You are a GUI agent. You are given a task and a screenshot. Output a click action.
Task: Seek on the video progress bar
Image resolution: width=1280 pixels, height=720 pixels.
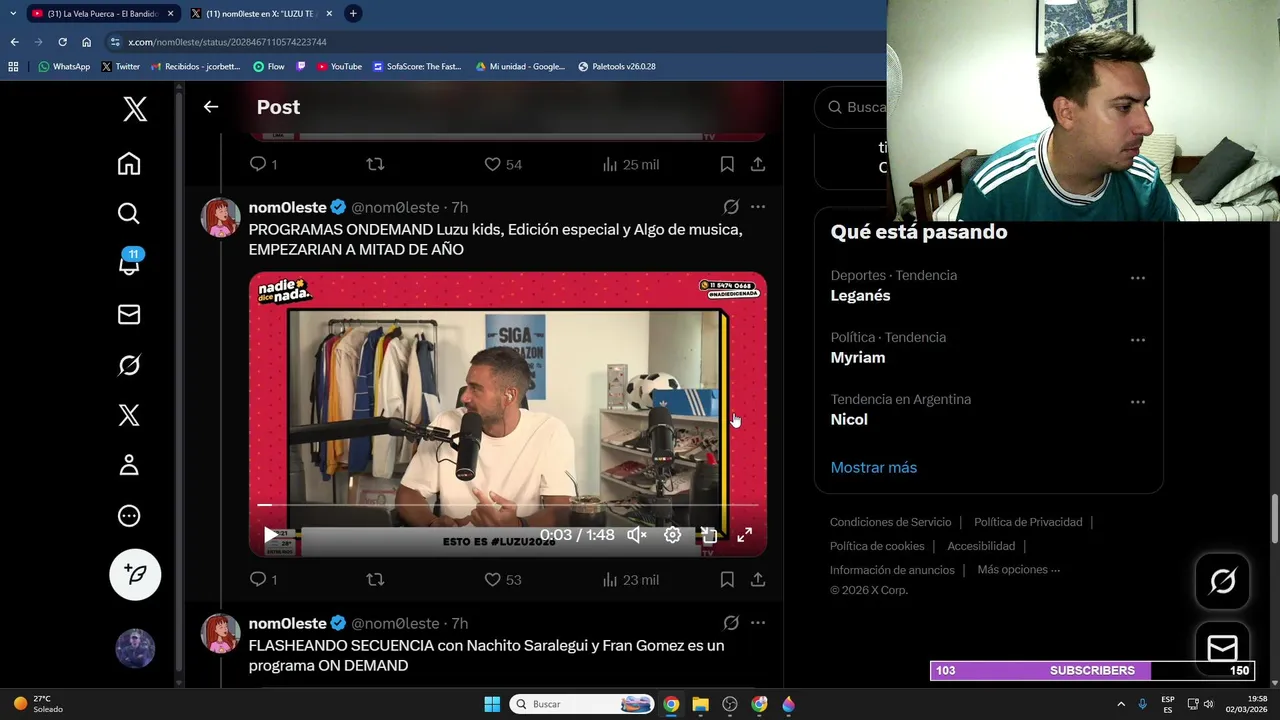pyautogui.click(x=508, y=505)
